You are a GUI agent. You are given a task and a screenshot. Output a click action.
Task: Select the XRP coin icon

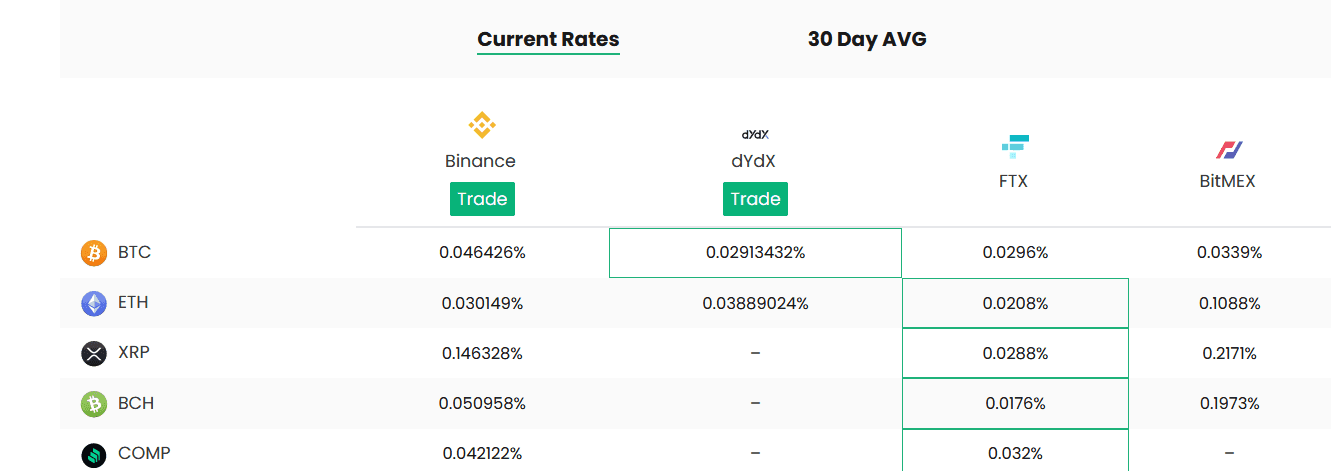click(93, 353)
